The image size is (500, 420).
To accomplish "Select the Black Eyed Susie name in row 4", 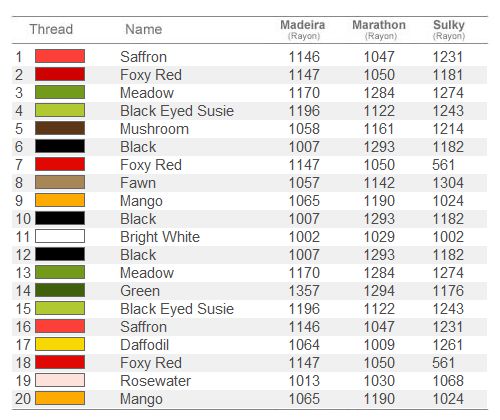I will pyautogui.click(x=177, y=111).
